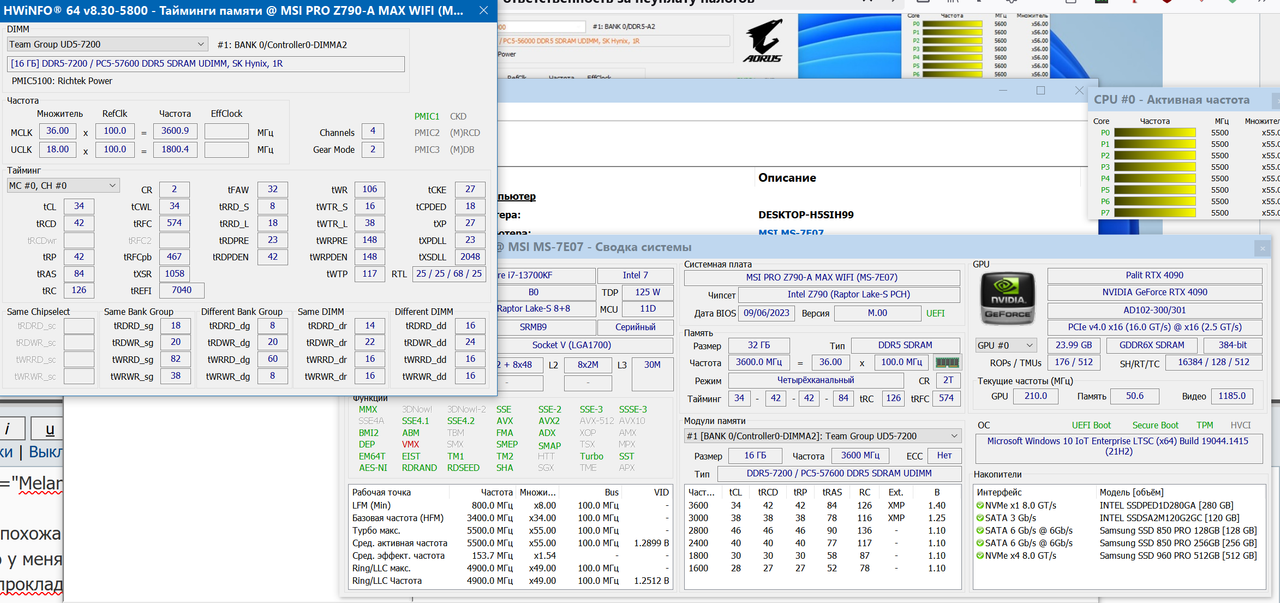The width and height of the screenshot is (1280, 603).
Task: Click the red VMX feature flag
Action: 411,444
